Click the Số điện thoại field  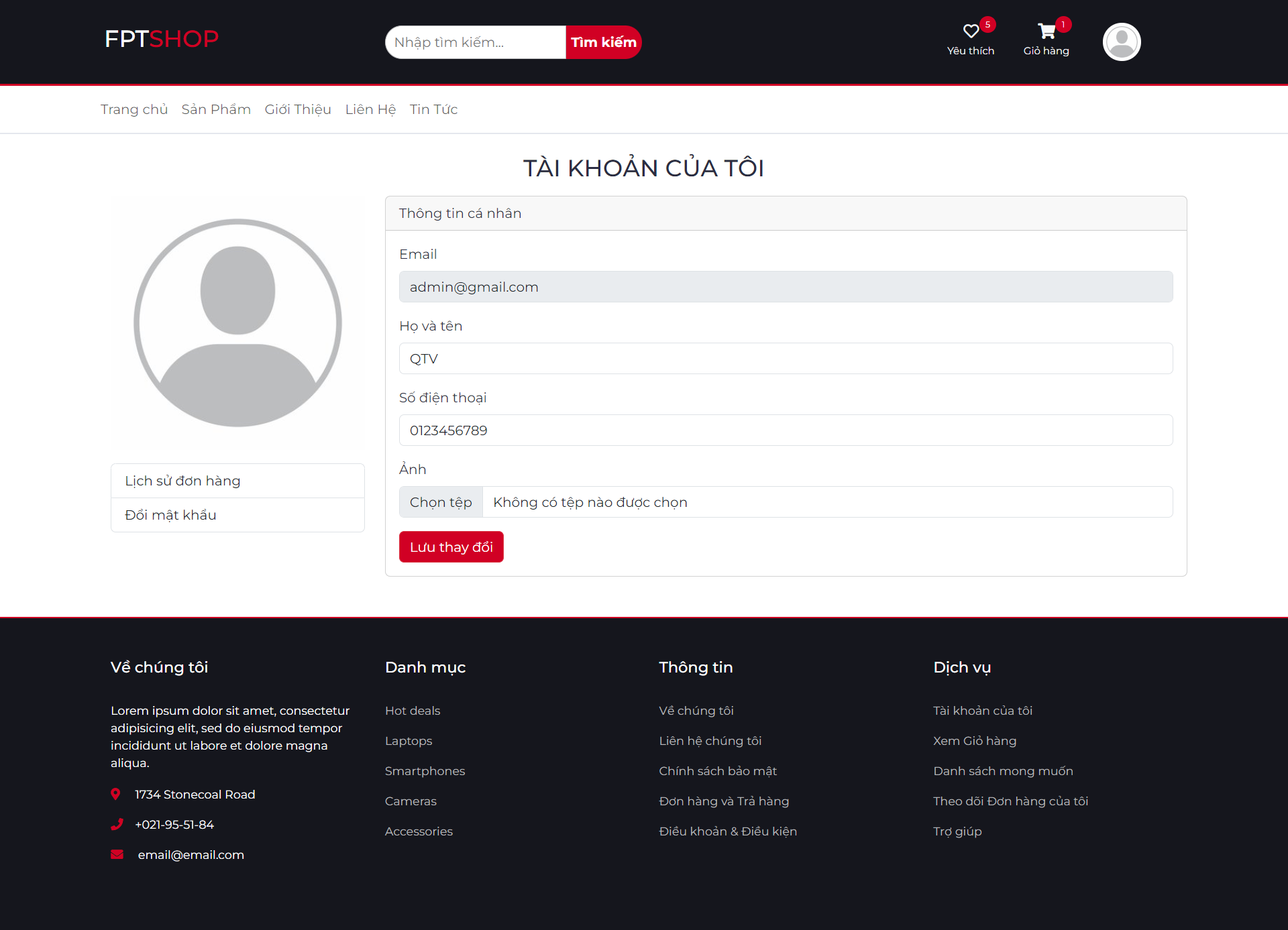coord(786,430)
